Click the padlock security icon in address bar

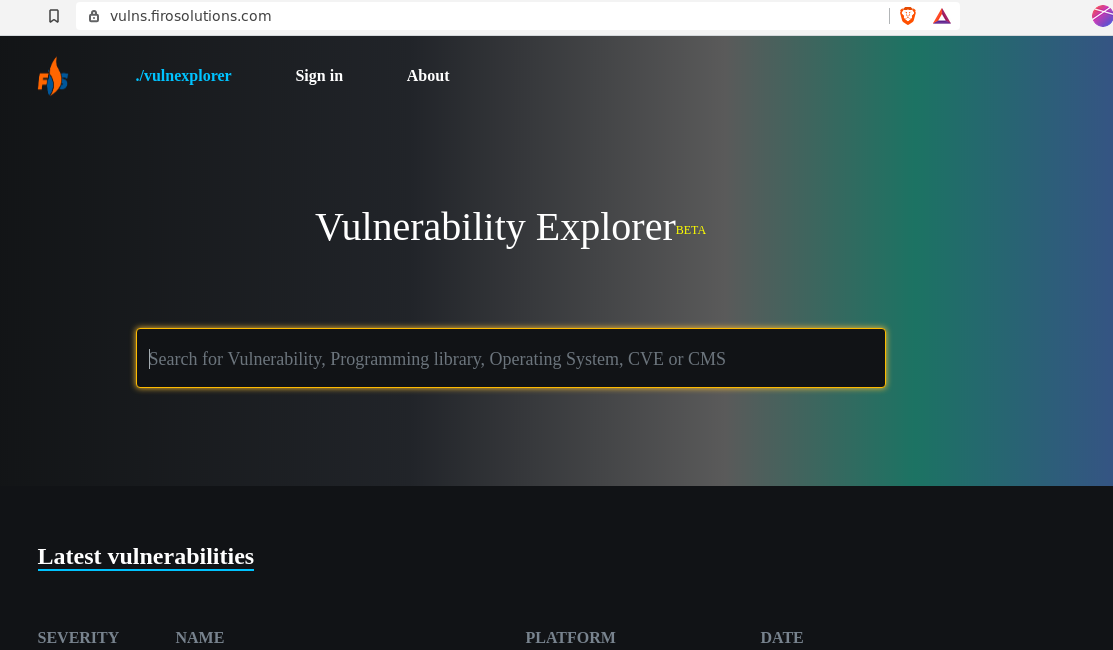tap(93, 16)
